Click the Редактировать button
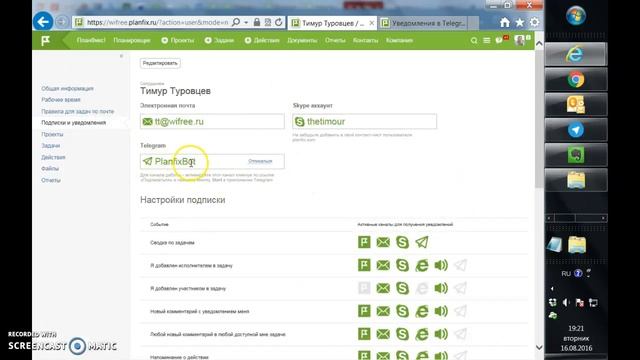Image resolution: width=640 pixels, height=360 pixels. 160,63
